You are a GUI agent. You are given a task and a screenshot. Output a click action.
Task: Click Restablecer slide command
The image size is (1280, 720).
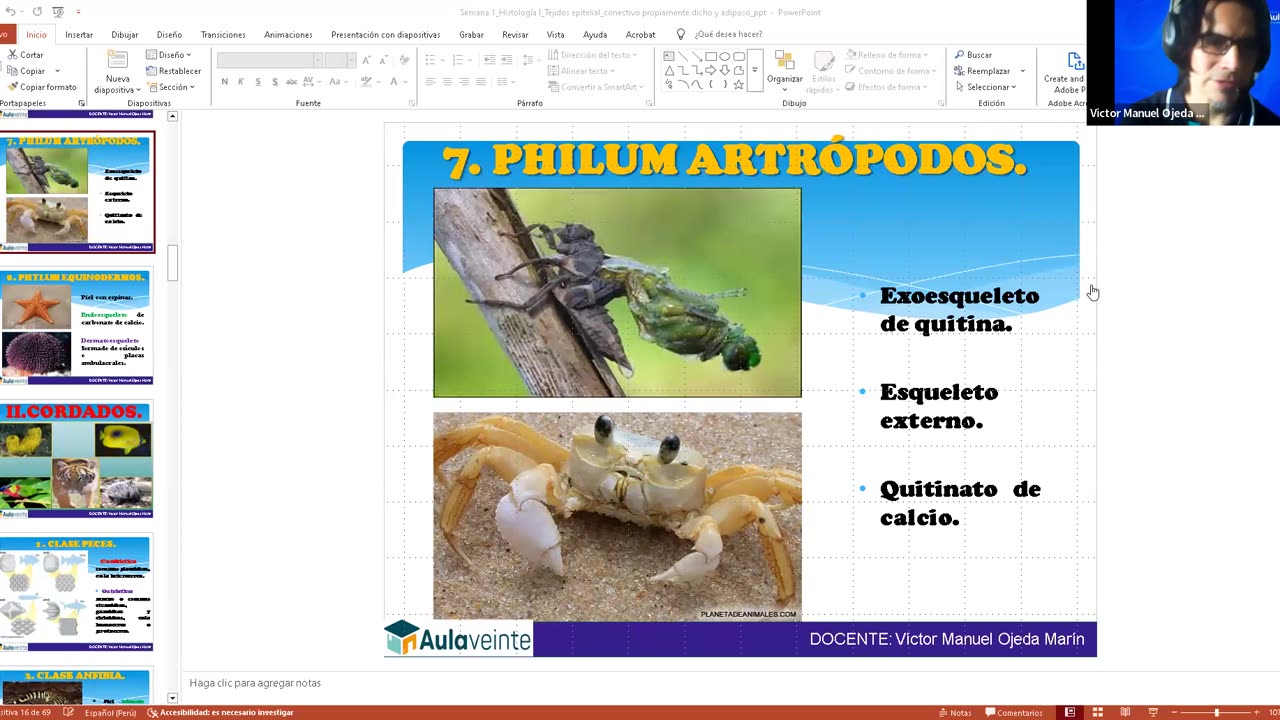(173, 71)
